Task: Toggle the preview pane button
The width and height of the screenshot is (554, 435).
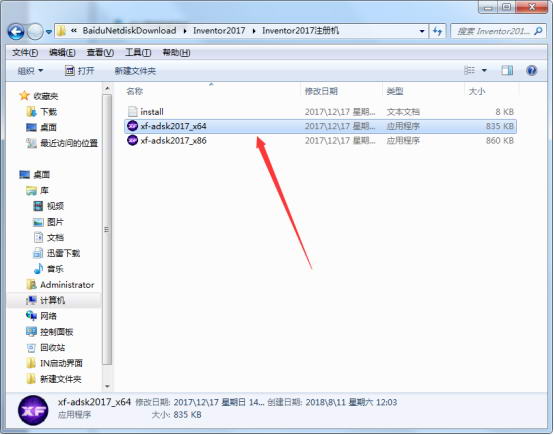Action: point(507,71)
